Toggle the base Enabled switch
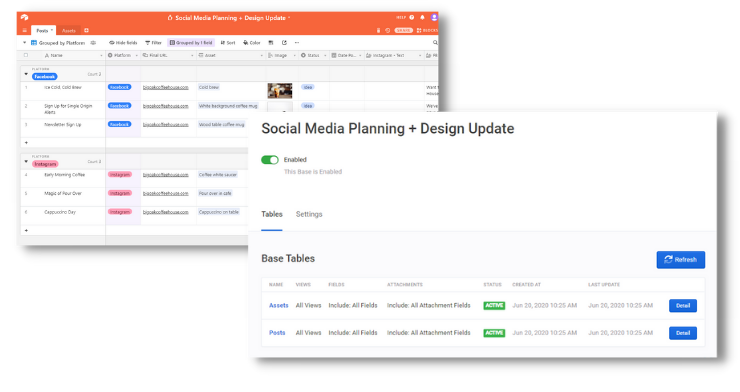Image resolution: width=740 pixels, height=392 pixels. pyautogui.click(x=270, y=160)
